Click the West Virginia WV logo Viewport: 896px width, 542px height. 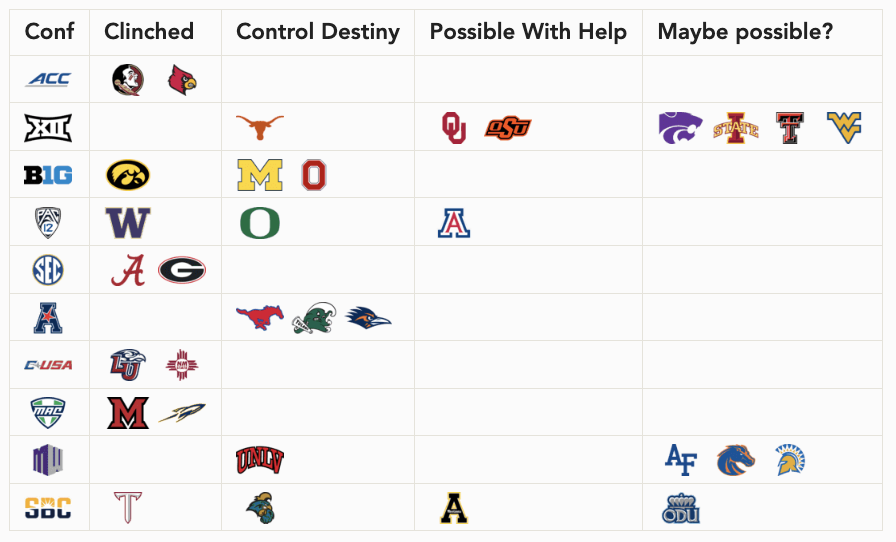click(x=844, y=127)
